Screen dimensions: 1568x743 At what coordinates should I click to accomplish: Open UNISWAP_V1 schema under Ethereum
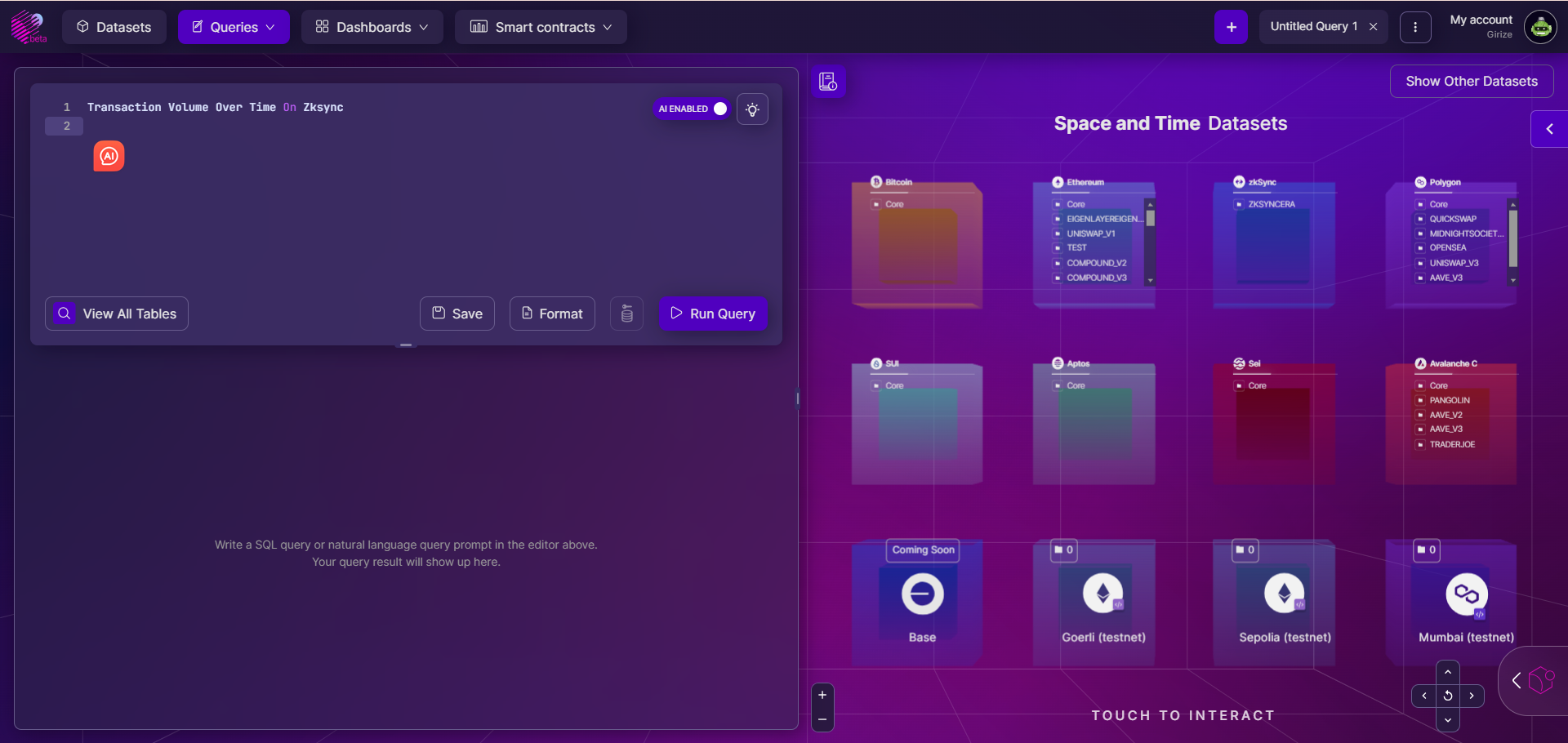(1085, 234)
